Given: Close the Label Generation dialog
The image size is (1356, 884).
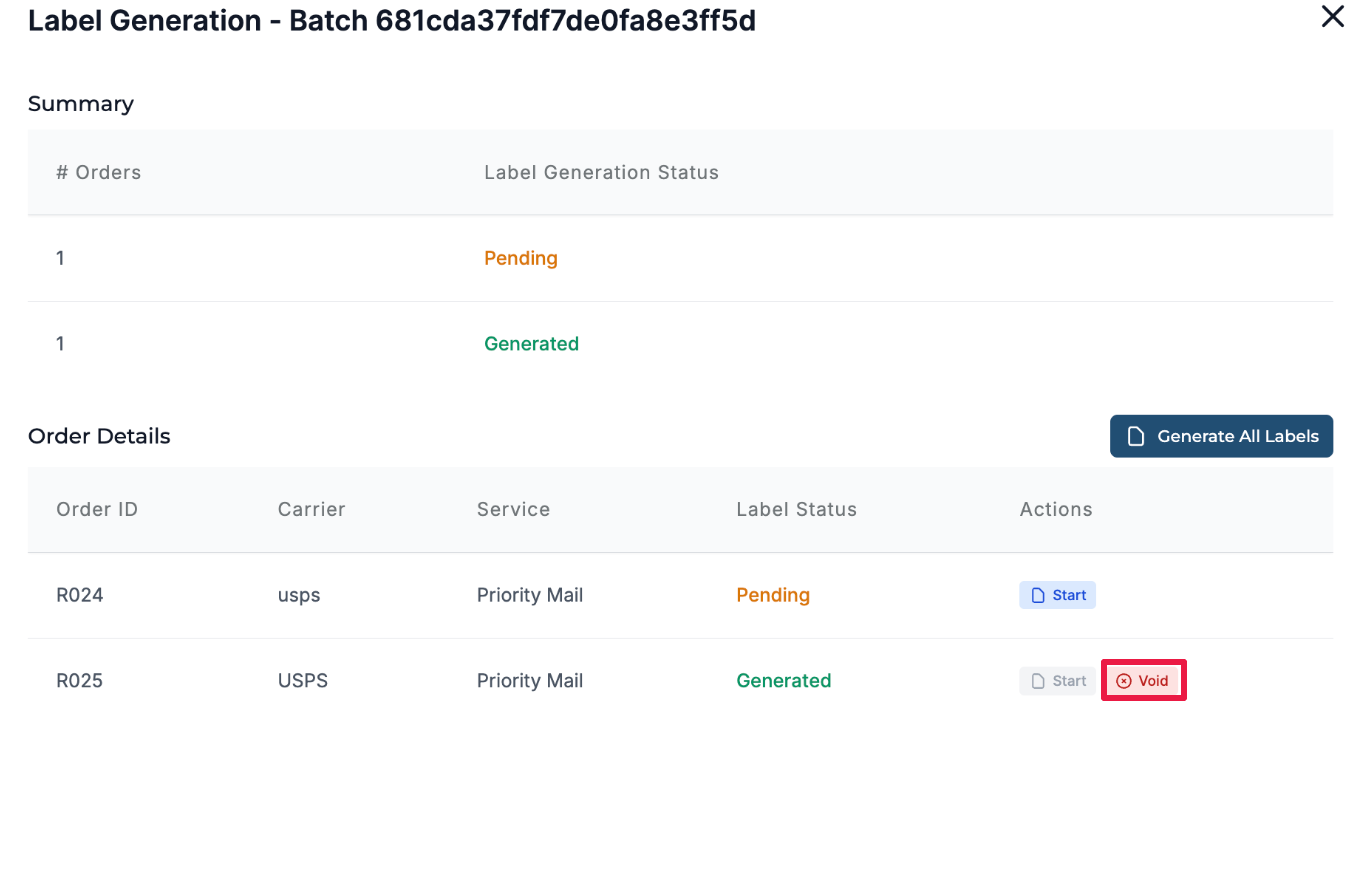Looking at the screenshot, I should click(x=1332, y=17).
